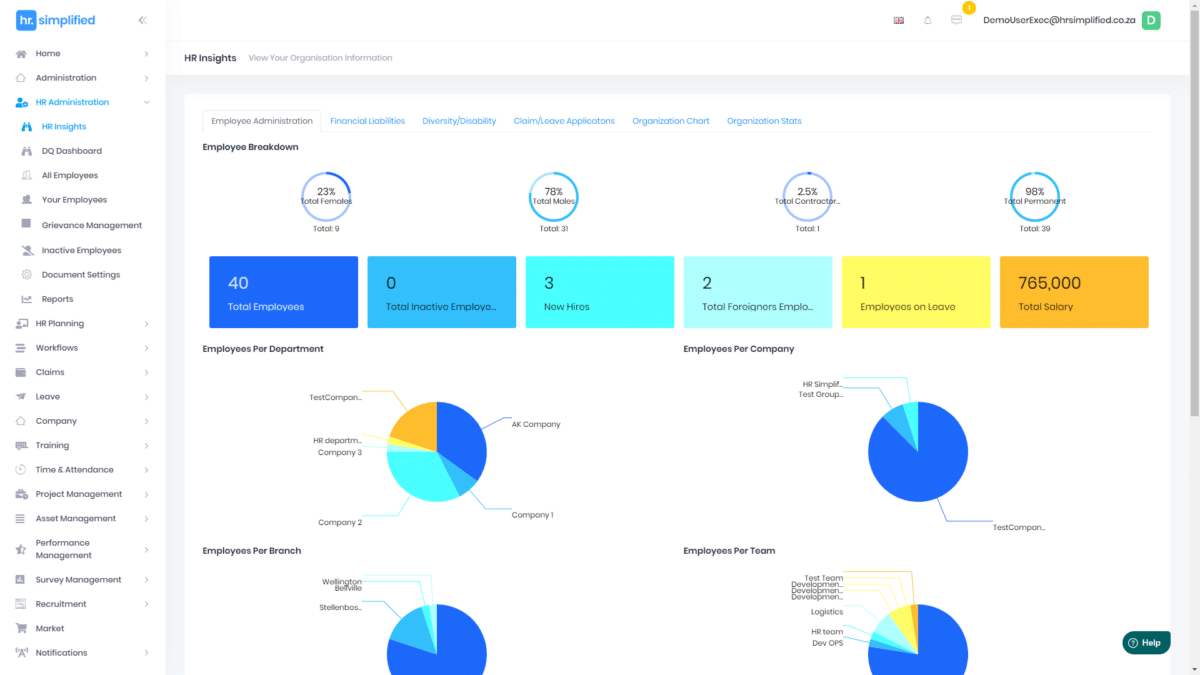Click the AK Company pie label

tap(536, 424)
